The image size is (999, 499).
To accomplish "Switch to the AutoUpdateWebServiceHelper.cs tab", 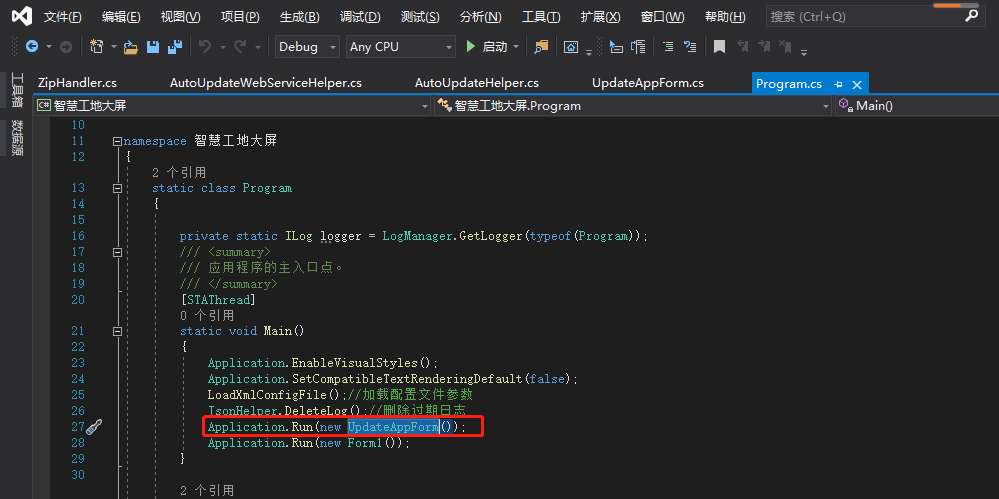I will pyautogui.click(x=266, y=83).
